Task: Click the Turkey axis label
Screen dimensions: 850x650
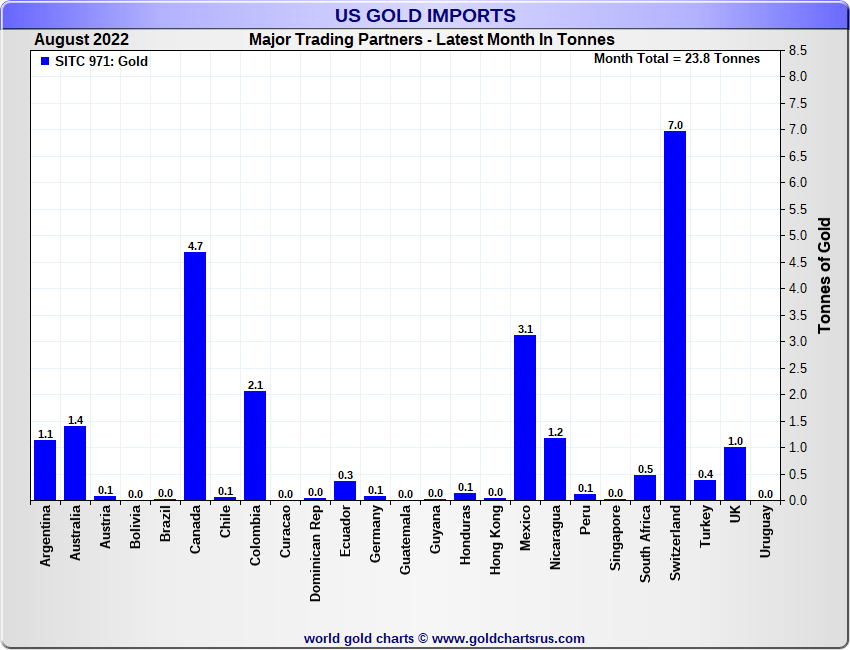Action: tap(705, 526)
